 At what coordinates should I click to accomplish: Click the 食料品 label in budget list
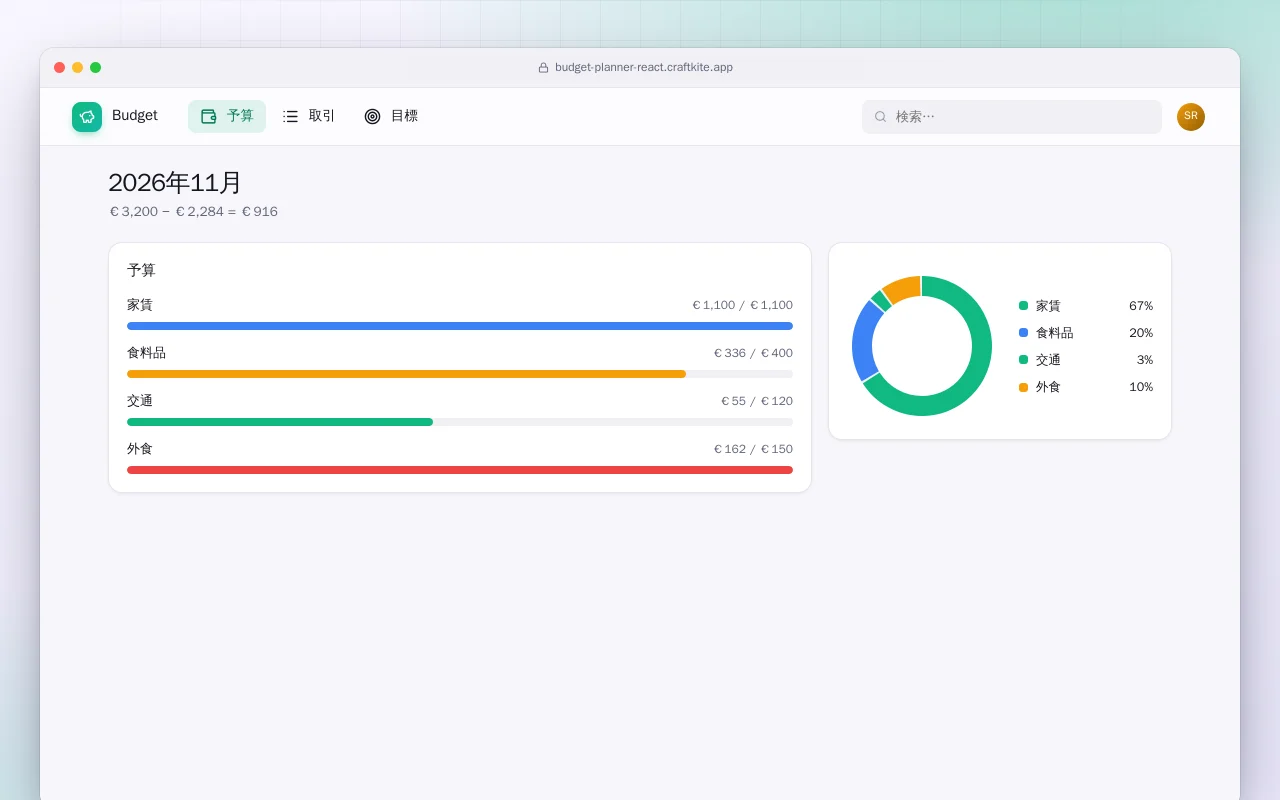(146, 353)
